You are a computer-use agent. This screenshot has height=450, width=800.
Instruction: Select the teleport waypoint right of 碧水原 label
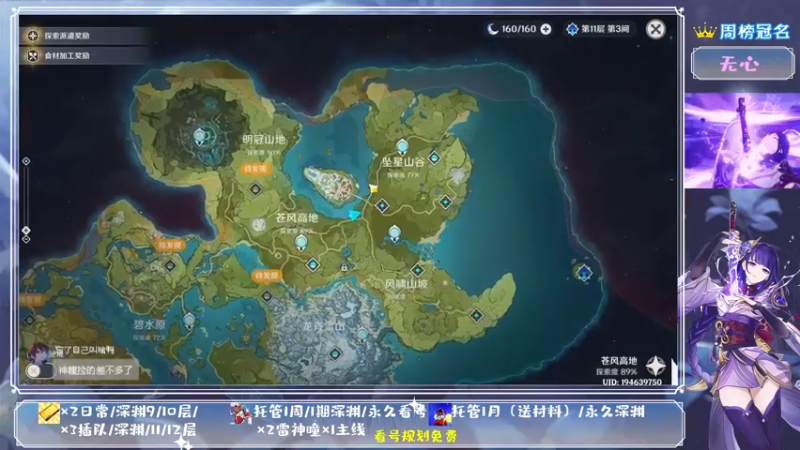point(189,320)
